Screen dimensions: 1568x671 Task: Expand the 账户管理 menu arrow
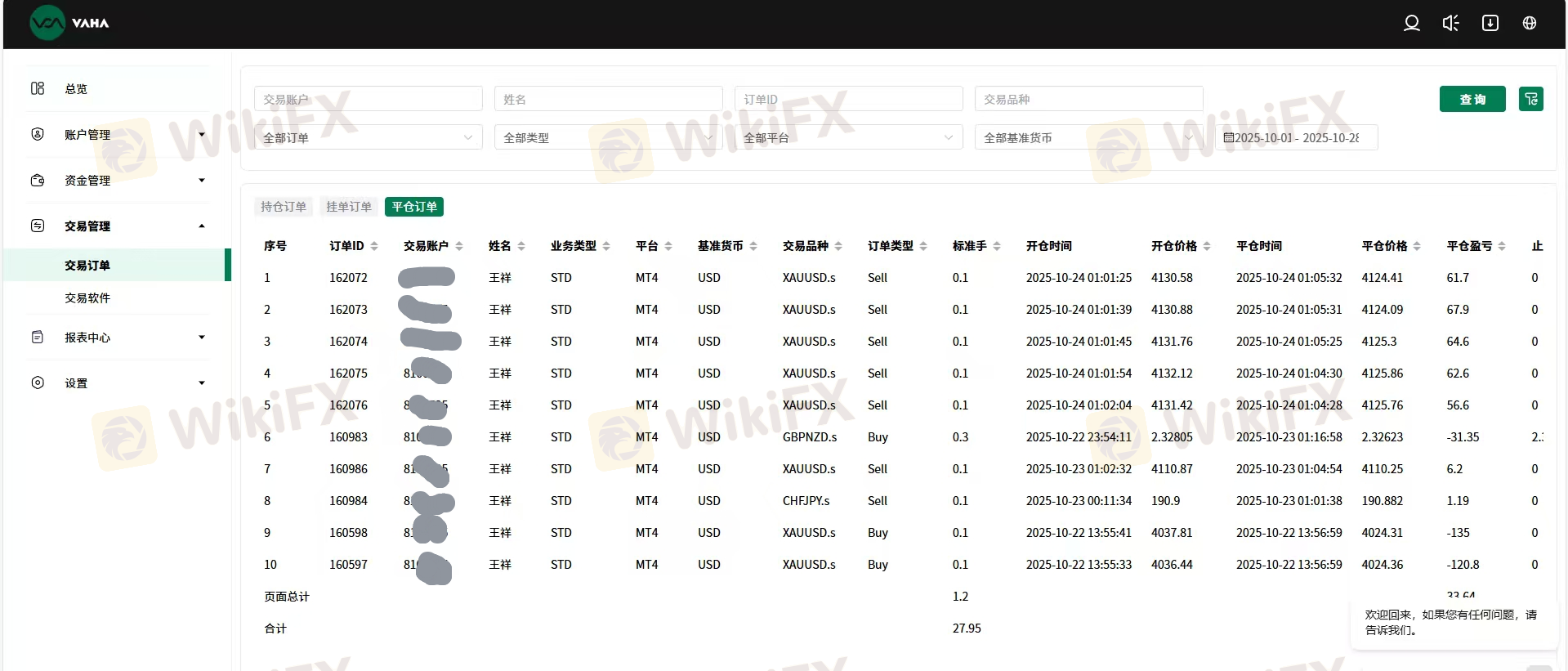(x=202, y=135)
